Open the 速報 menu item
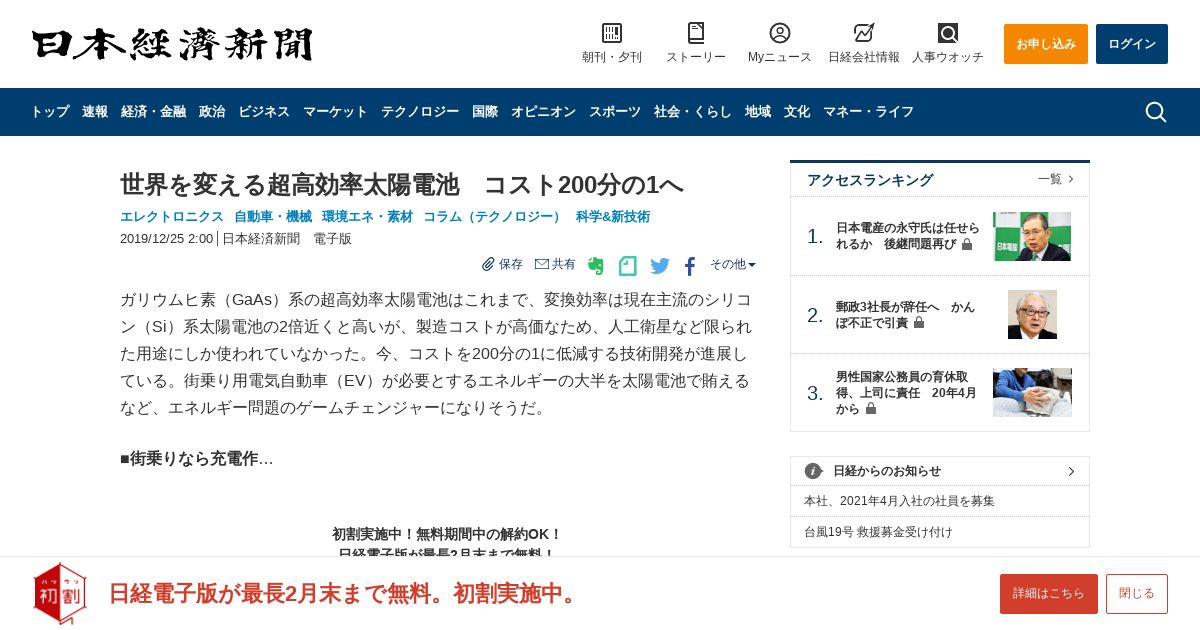This screenshot has height=630, width=1200. coord(95,112)
